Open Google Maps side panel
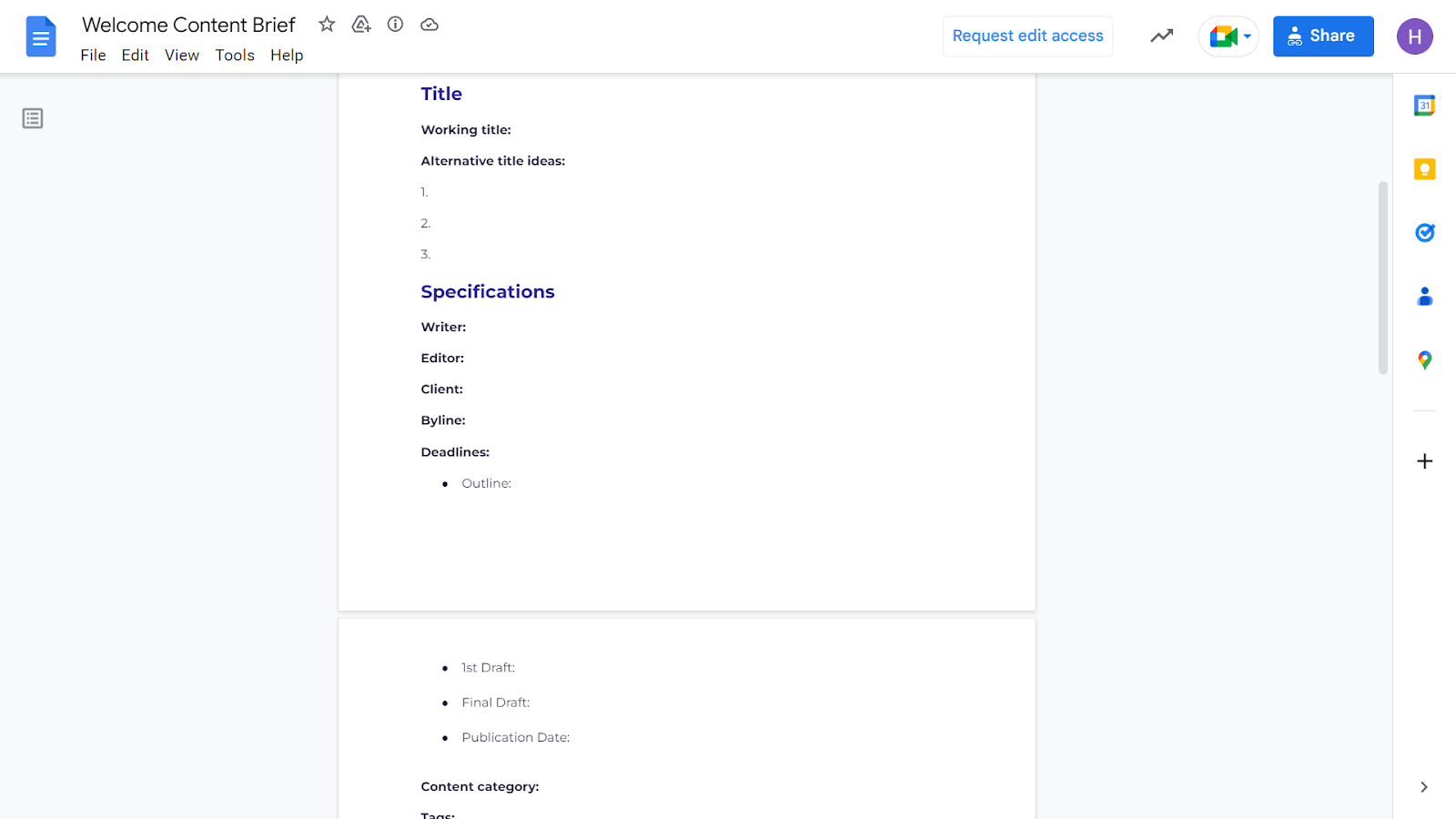Viewport: 1456px width, 819px height. click(1425, 360)
